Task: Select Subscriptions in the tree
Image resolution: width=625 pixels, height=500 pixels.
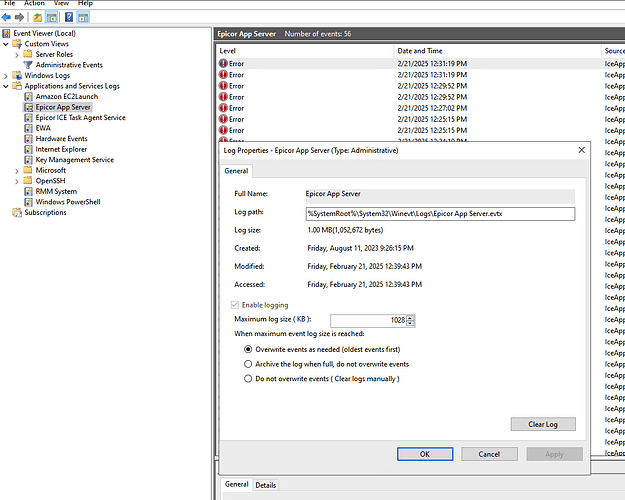Action: (x=45, y=213)
